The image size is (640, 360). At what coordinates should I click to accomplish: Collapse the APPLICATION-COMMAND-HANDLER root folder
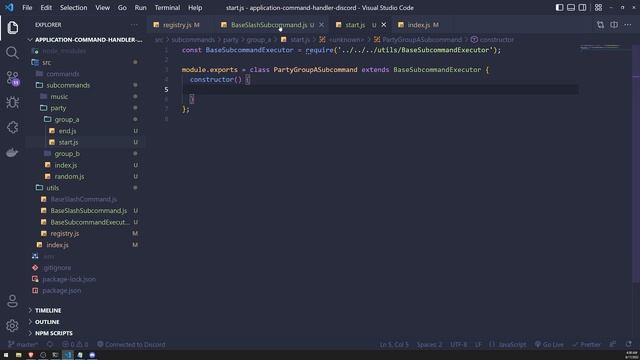pyautogui.click(x=86, y=40)
